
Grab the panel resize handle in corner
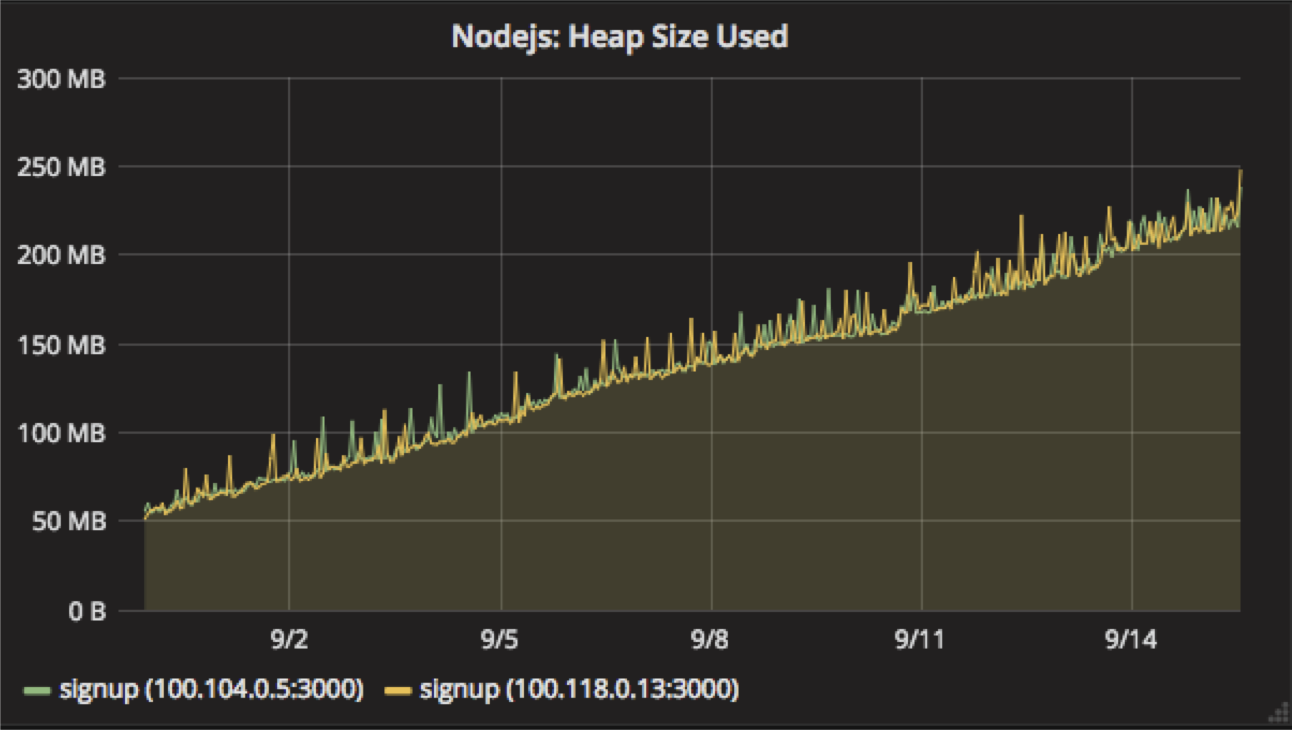[x=1277, y=711]
